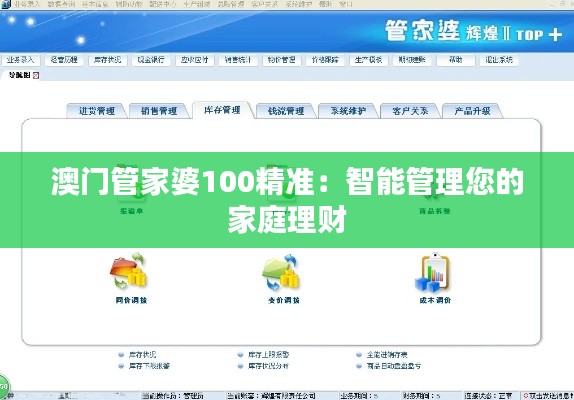The image size is (574, 400).
Task: Switch to the 销售管理 tab
Action: click(159, 111)
